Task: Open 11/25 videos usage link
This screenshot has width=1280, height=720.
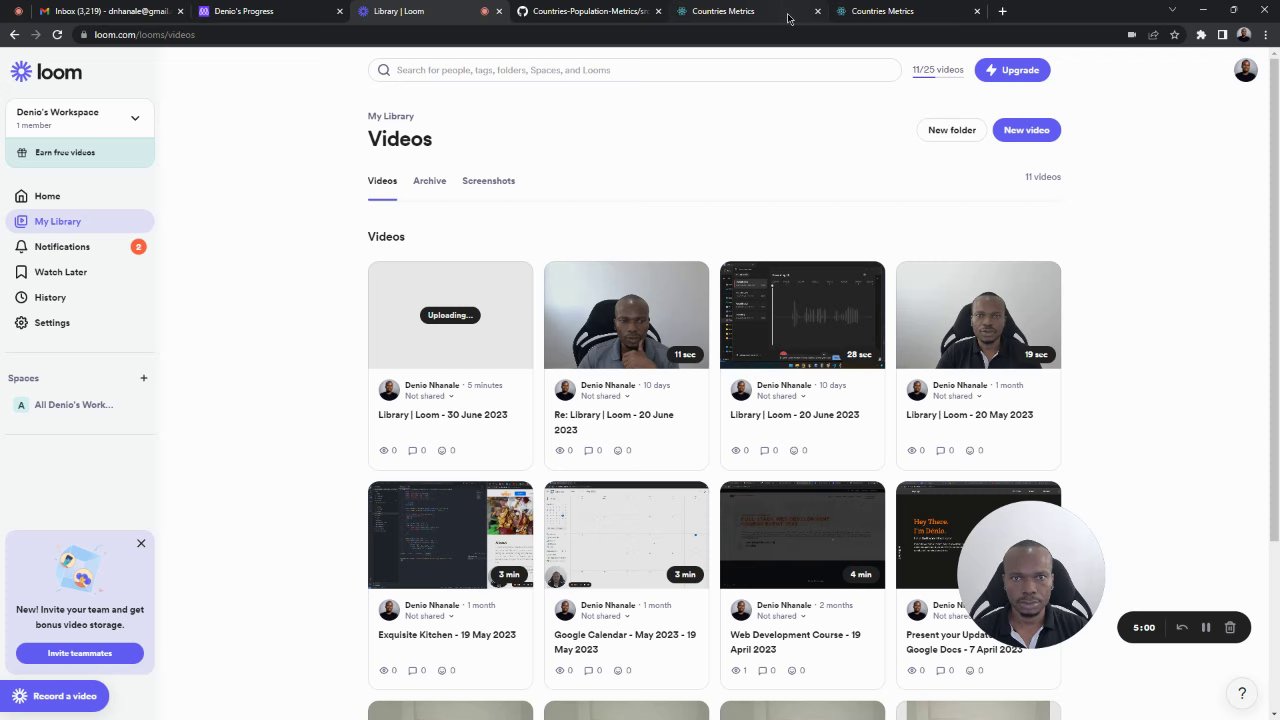Action: [938, 70]
